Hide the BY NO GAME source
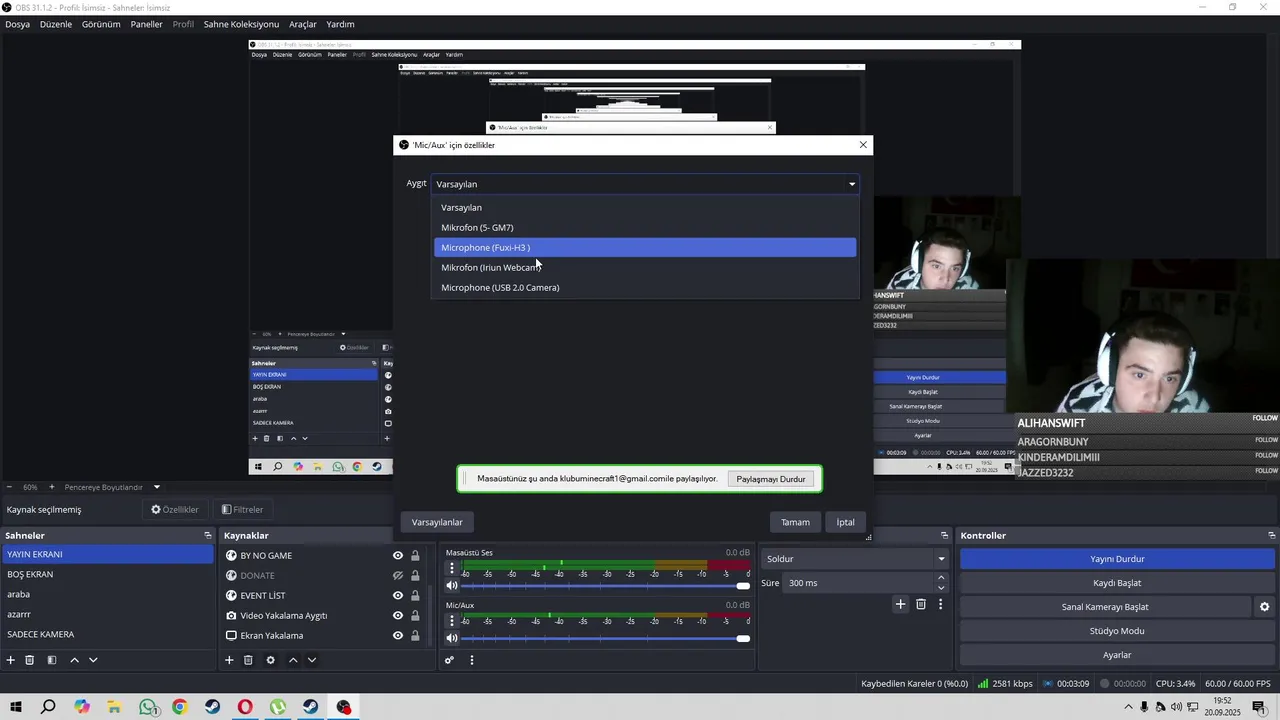Screen dimensions: 1280x720 [398, 556]
